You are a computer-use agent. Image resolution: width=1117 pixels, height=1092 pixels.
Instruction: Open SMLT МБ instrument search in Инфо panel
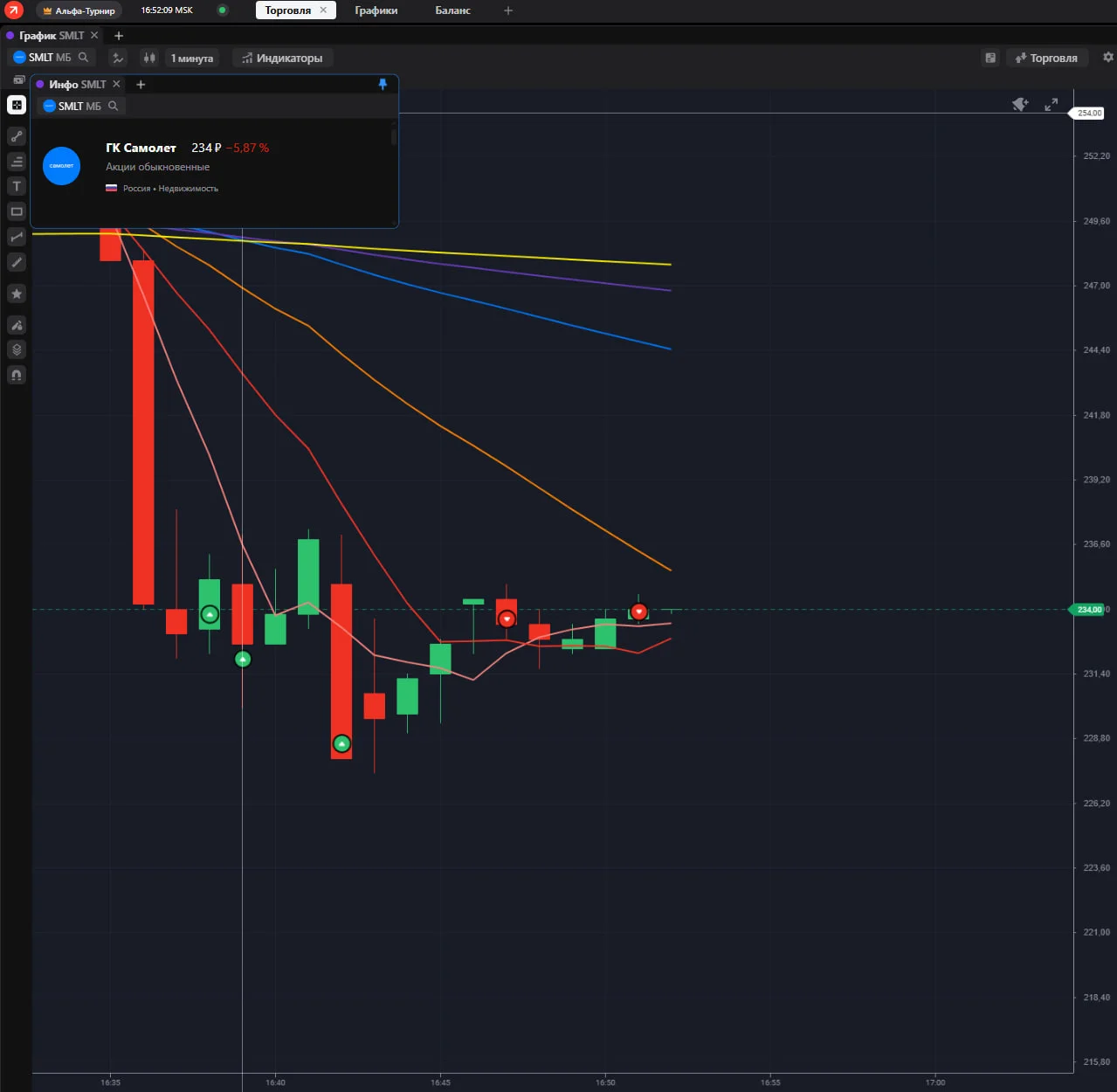[80, 106]
